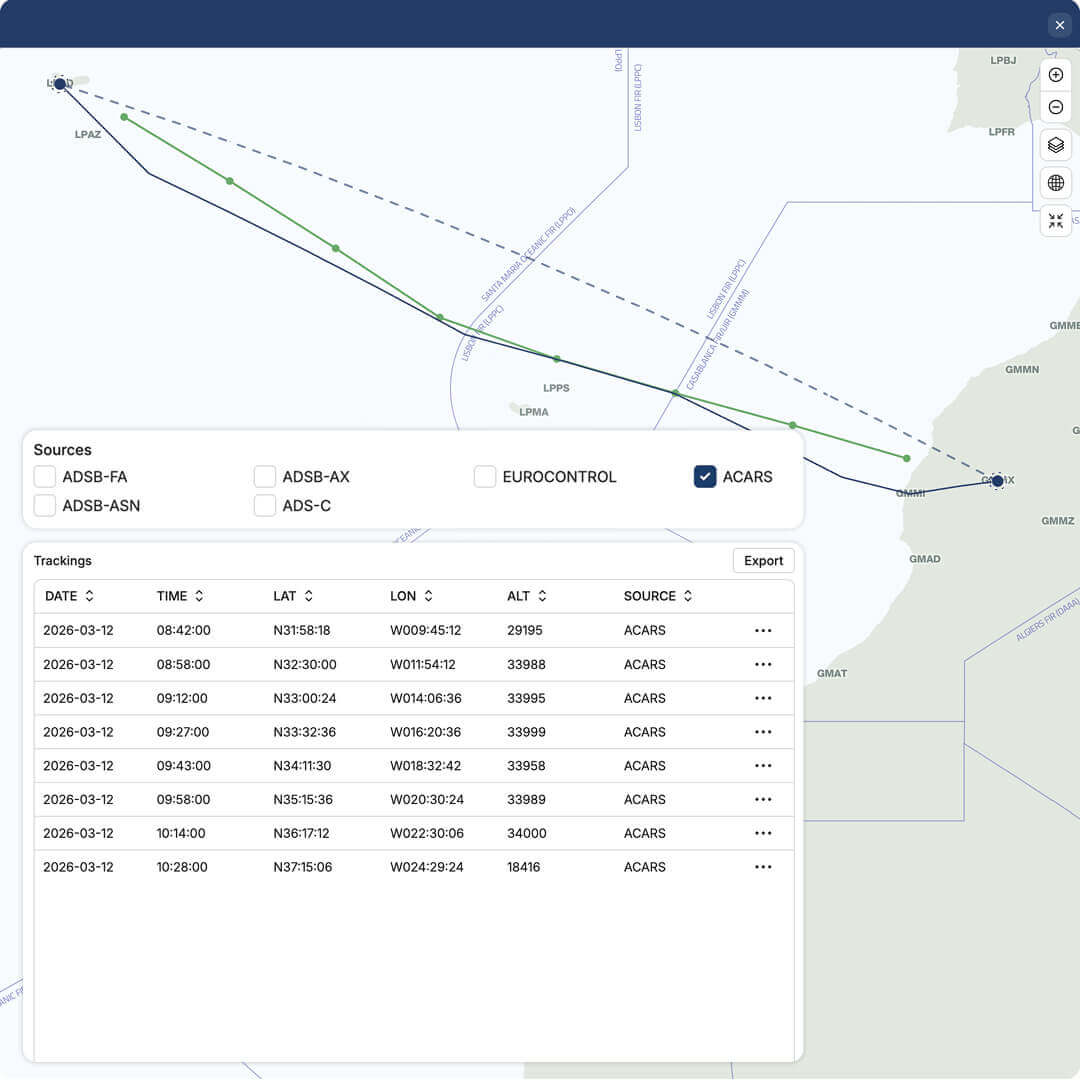Click altitude 18416 cell
The width and height of the screenshot is (1080, 1080).
[x=523, y=867]
